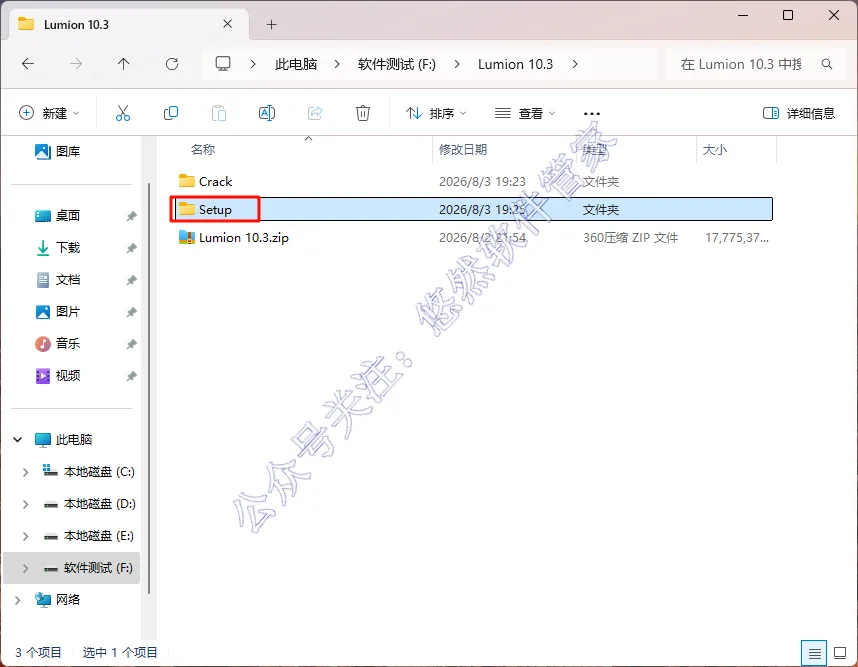The image size is (858, 667).
Task: Click the Copy icon in toolbar
Action: pos(171,113)
